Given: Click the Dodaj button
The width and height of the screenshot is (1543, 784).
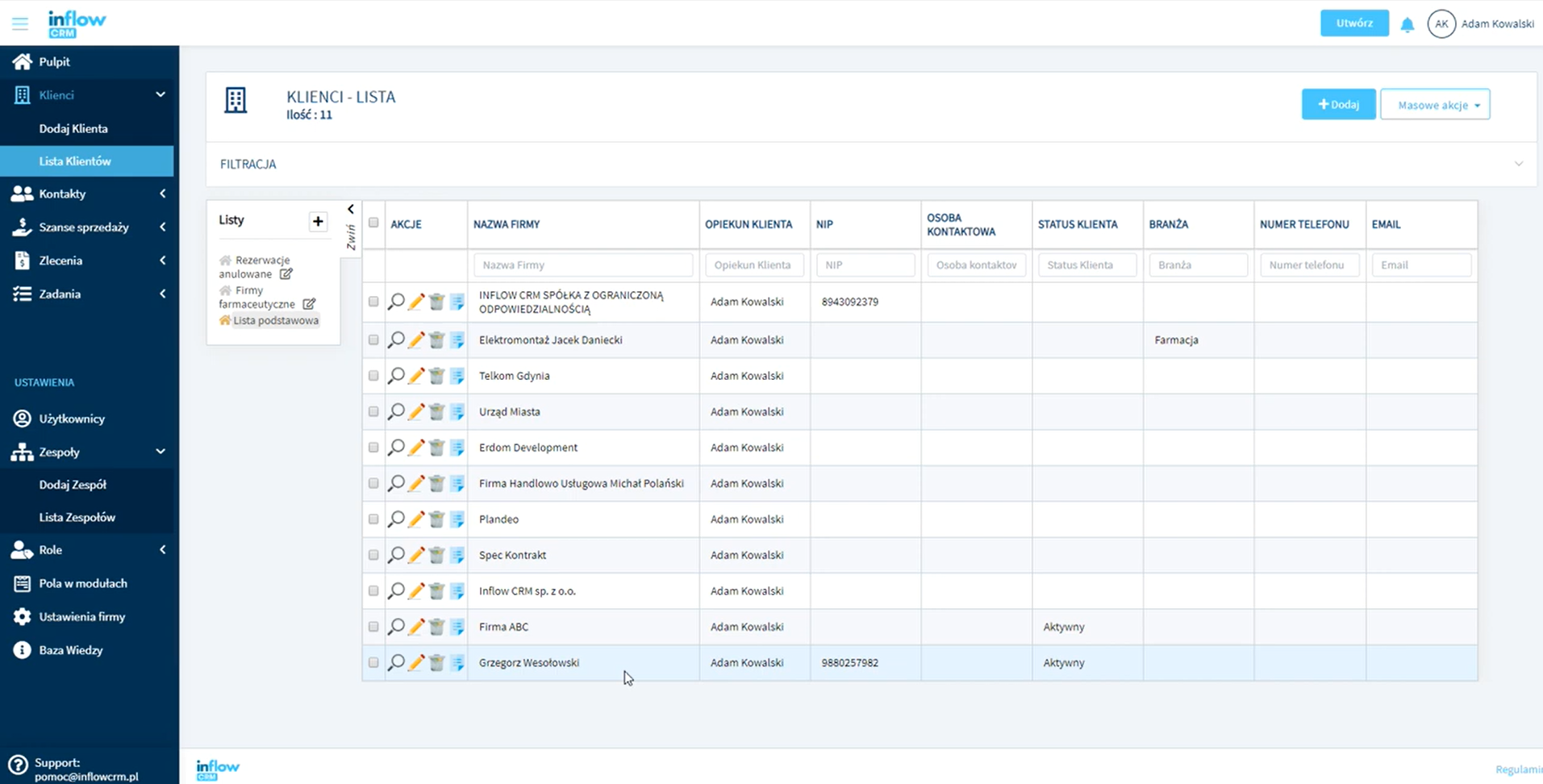Looking at the screenshot, I should tap(1338, 105).
